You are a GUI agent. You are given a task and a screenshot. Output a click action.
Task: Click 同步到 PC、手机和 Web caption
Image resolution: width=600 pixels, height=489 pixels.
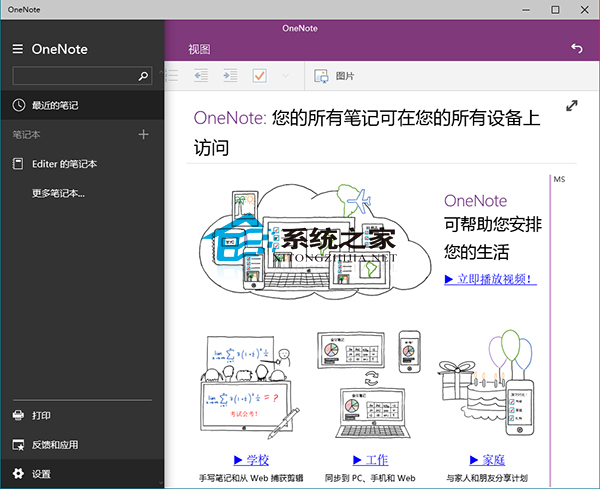370,478
